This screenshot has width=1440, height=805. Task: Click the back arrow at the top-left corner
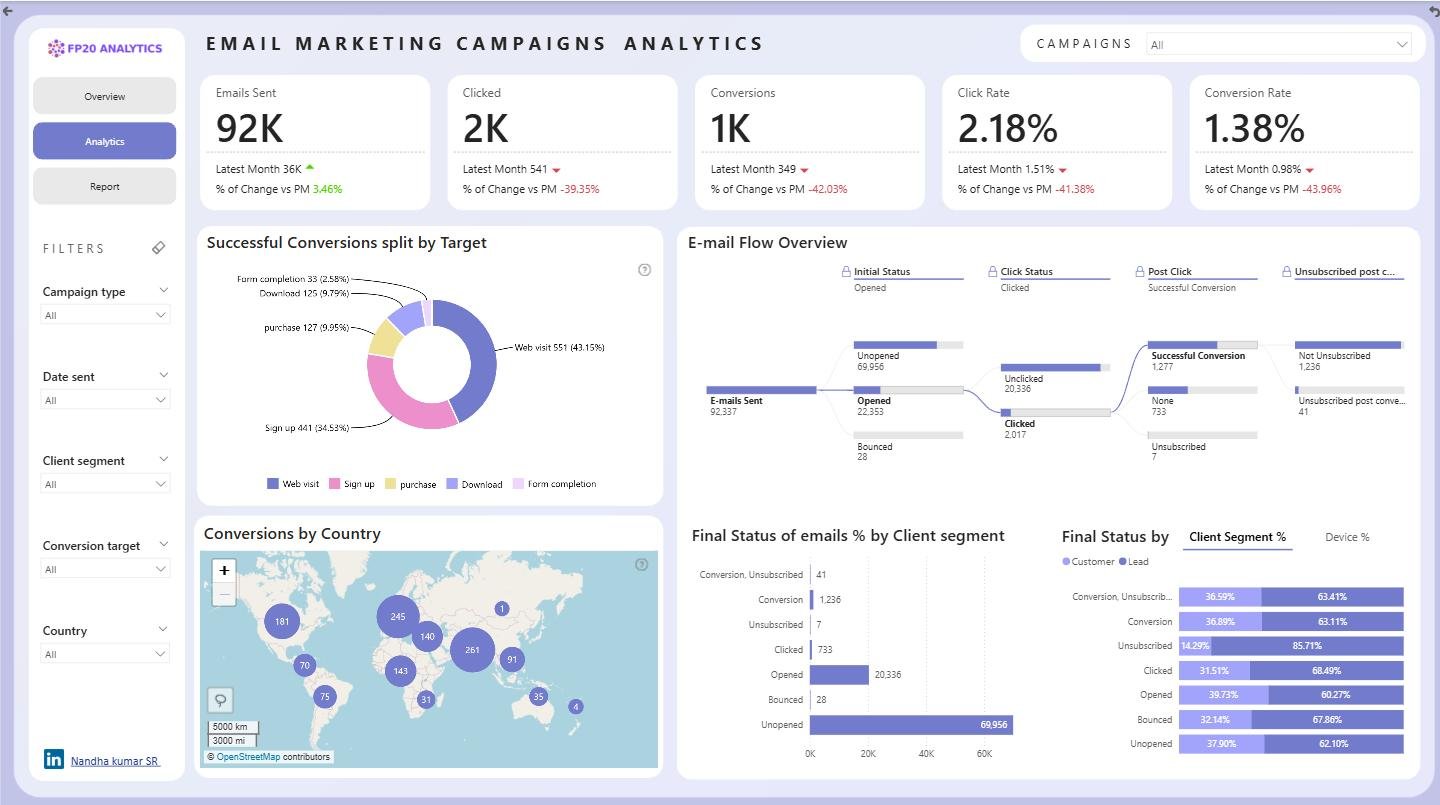tap(8, 9)
